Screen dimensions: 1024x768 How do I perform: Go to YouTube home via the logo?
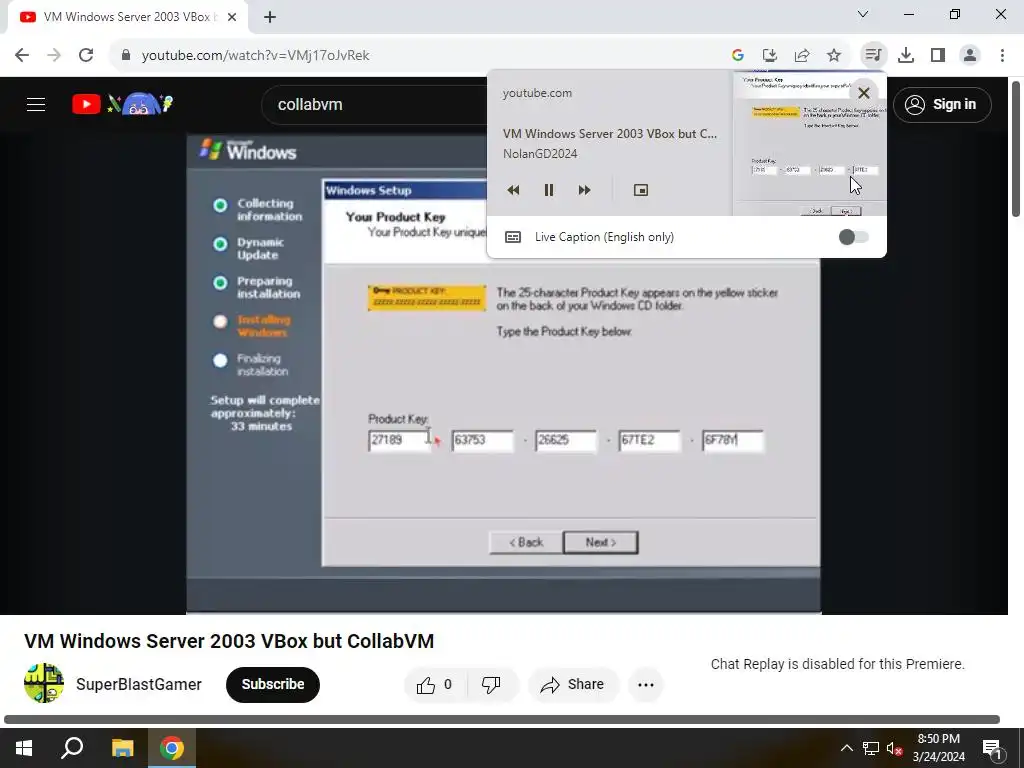(x=122, y=104)
